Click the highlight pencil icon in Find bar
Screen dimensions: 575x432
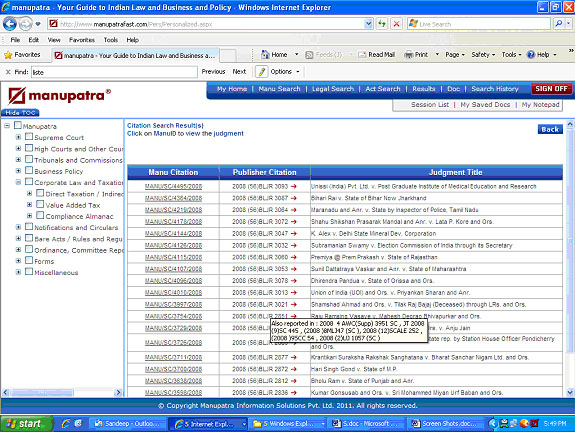(x=262, y=72)
